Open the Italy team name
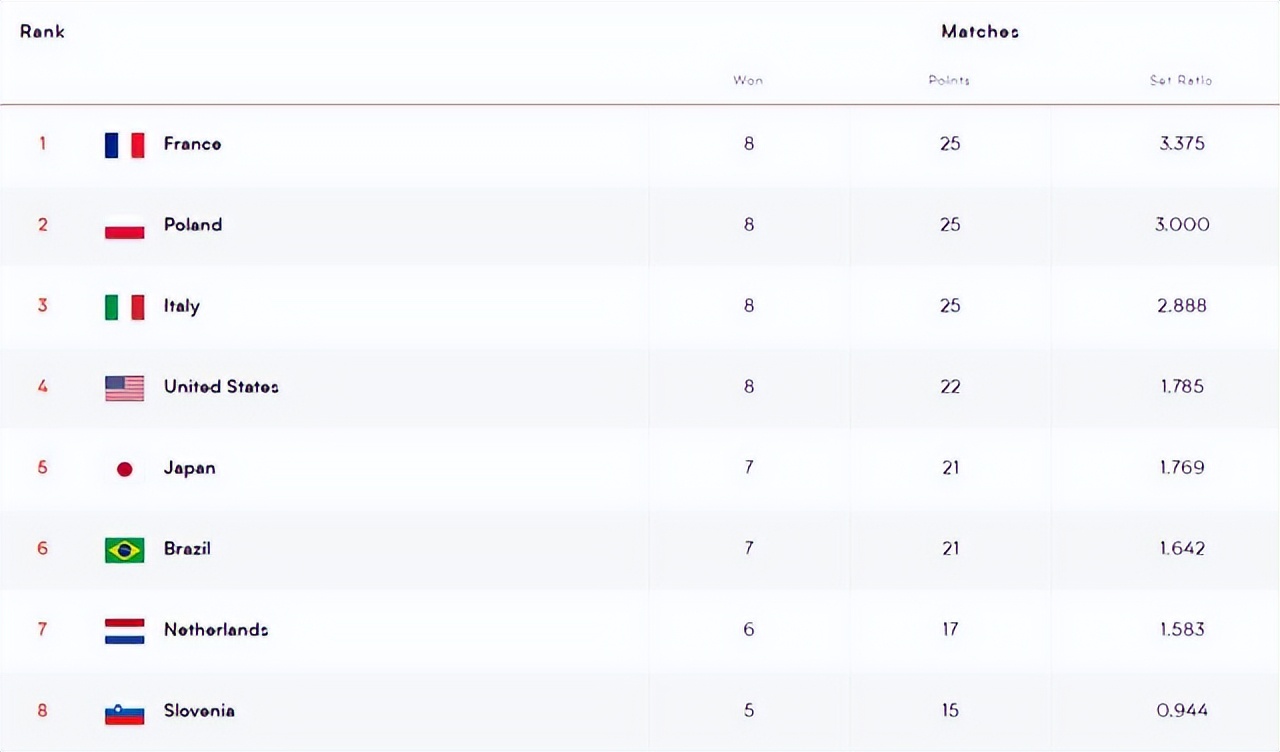The width and height of the screenshot is (1280, 752). tap(182, 306)
